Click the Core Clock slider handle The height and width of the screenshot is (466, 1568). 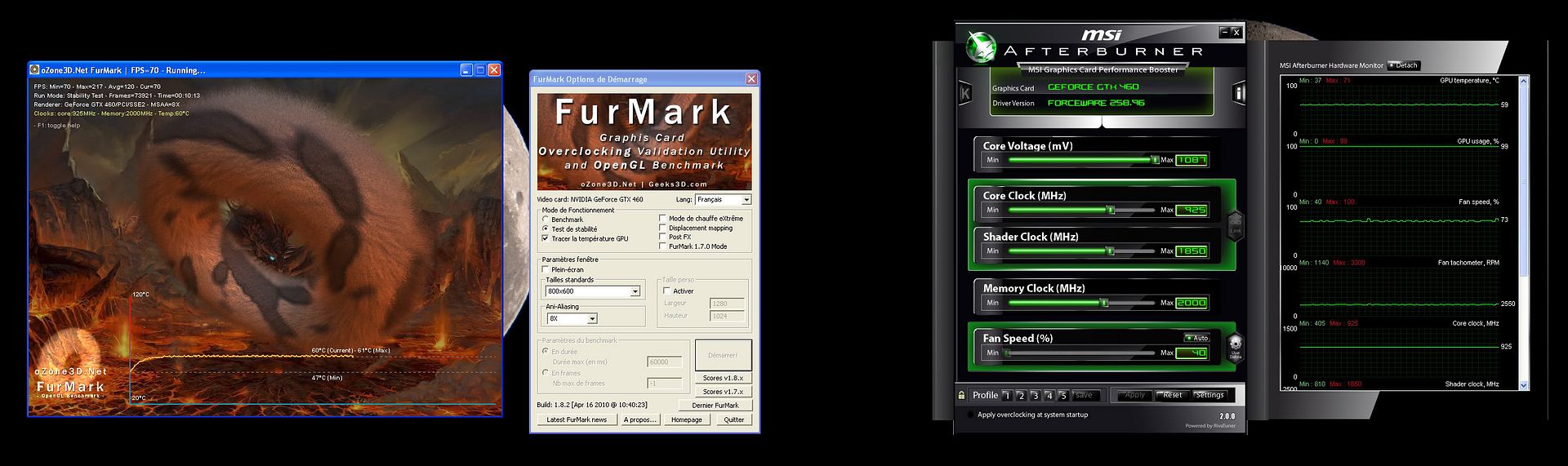tap(1111, 210)
